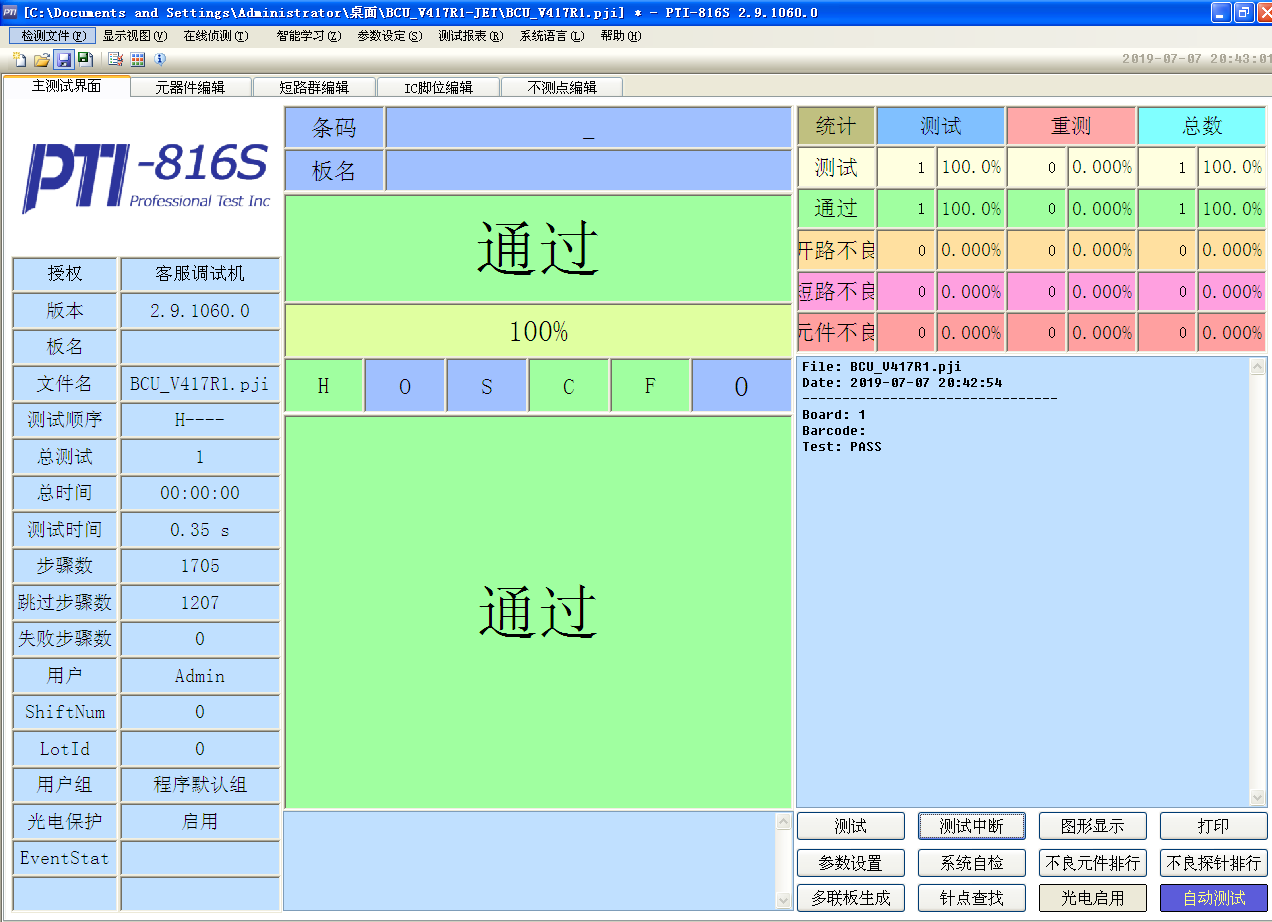The image size is (1272, 922).
Task: Click the empty field beside center 板名 label
Action: click(589, 171)
